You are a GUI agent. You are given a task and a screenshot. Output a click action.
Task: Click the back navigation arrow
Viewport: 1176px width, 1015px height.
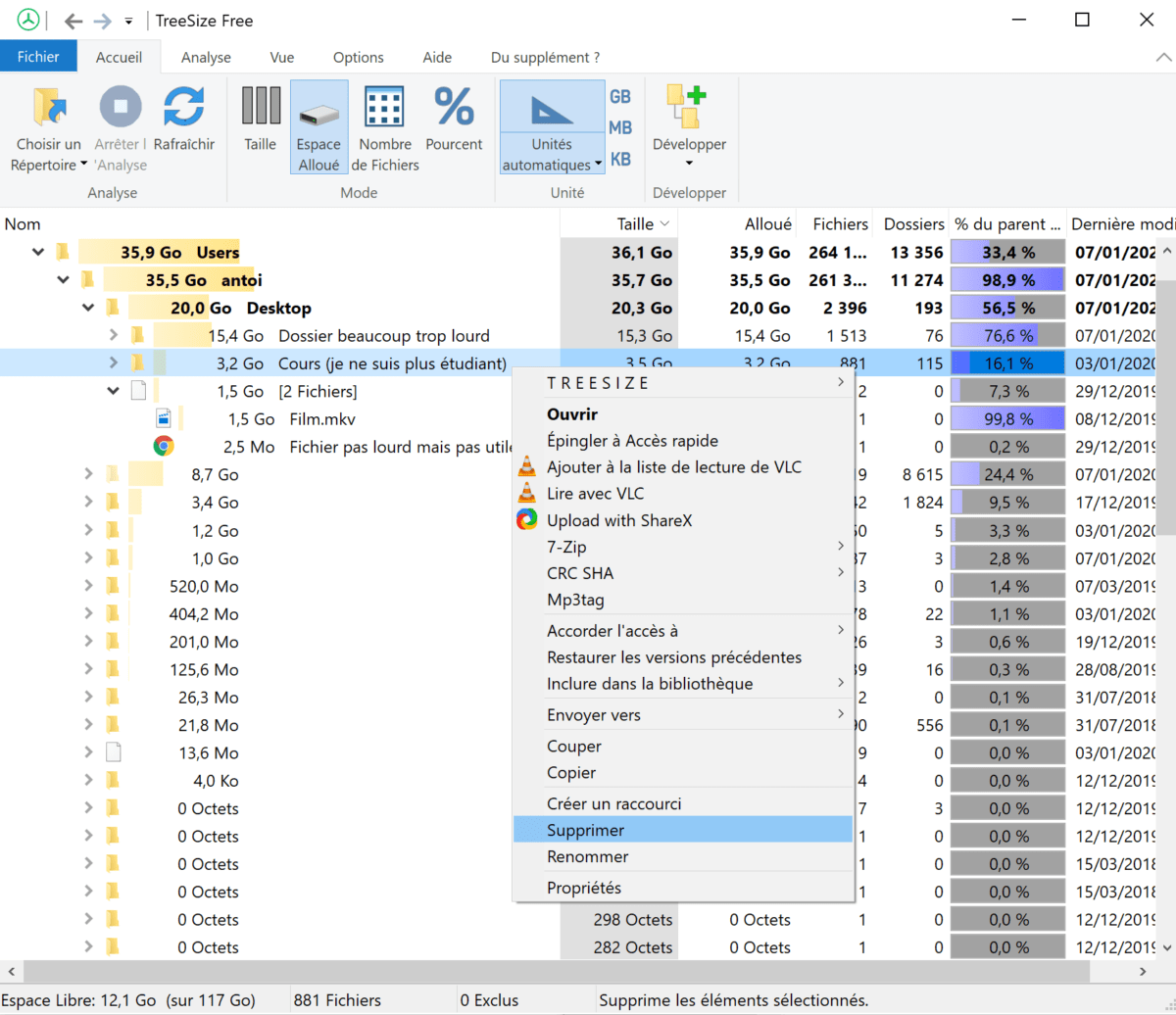pos(73,21)
